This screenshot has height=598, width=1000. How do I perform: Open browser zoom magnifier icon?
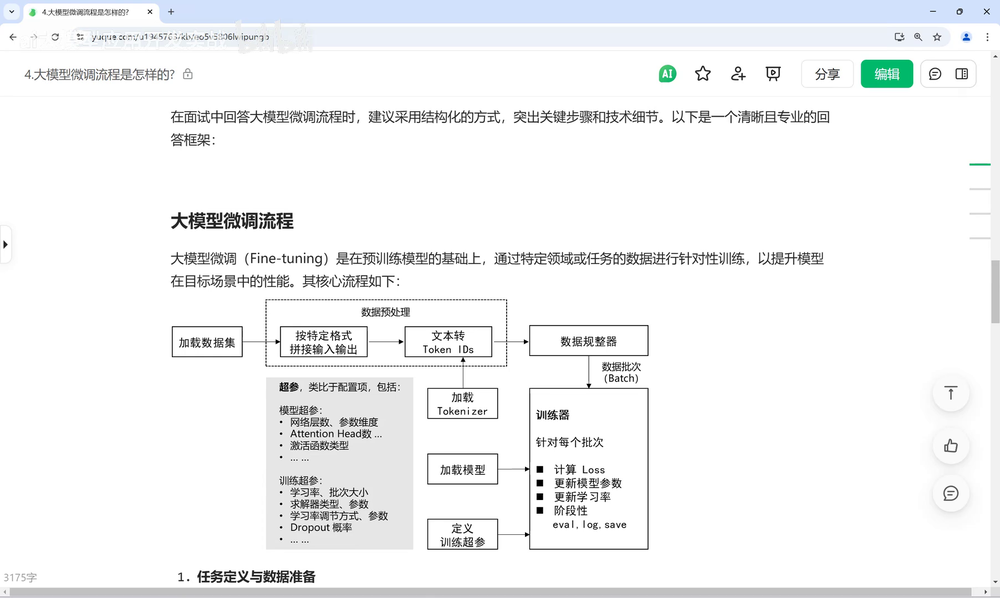click(918, 37)
